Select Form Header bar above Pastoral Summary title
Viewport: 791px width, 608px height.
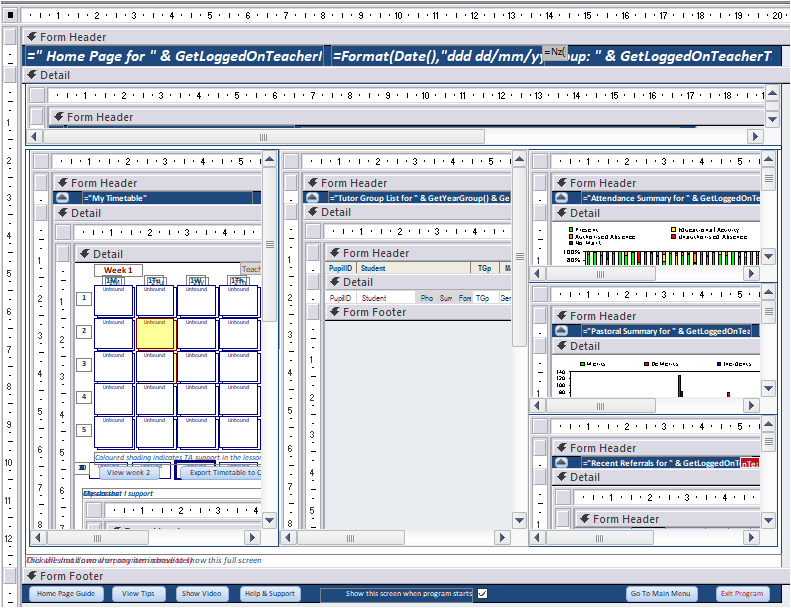coord(656,316)
